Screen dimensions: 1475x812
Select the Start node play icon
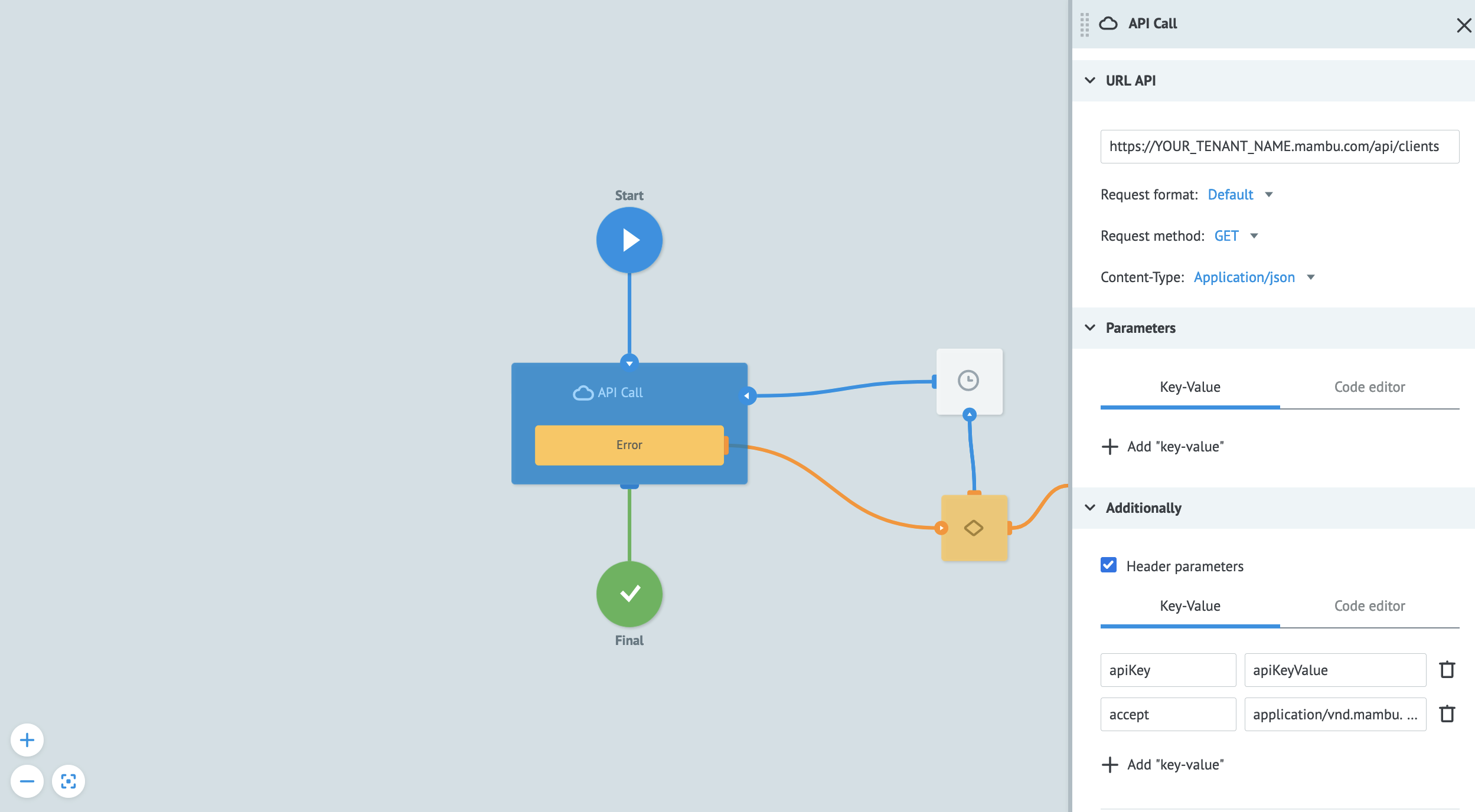[x=629, y=240]
